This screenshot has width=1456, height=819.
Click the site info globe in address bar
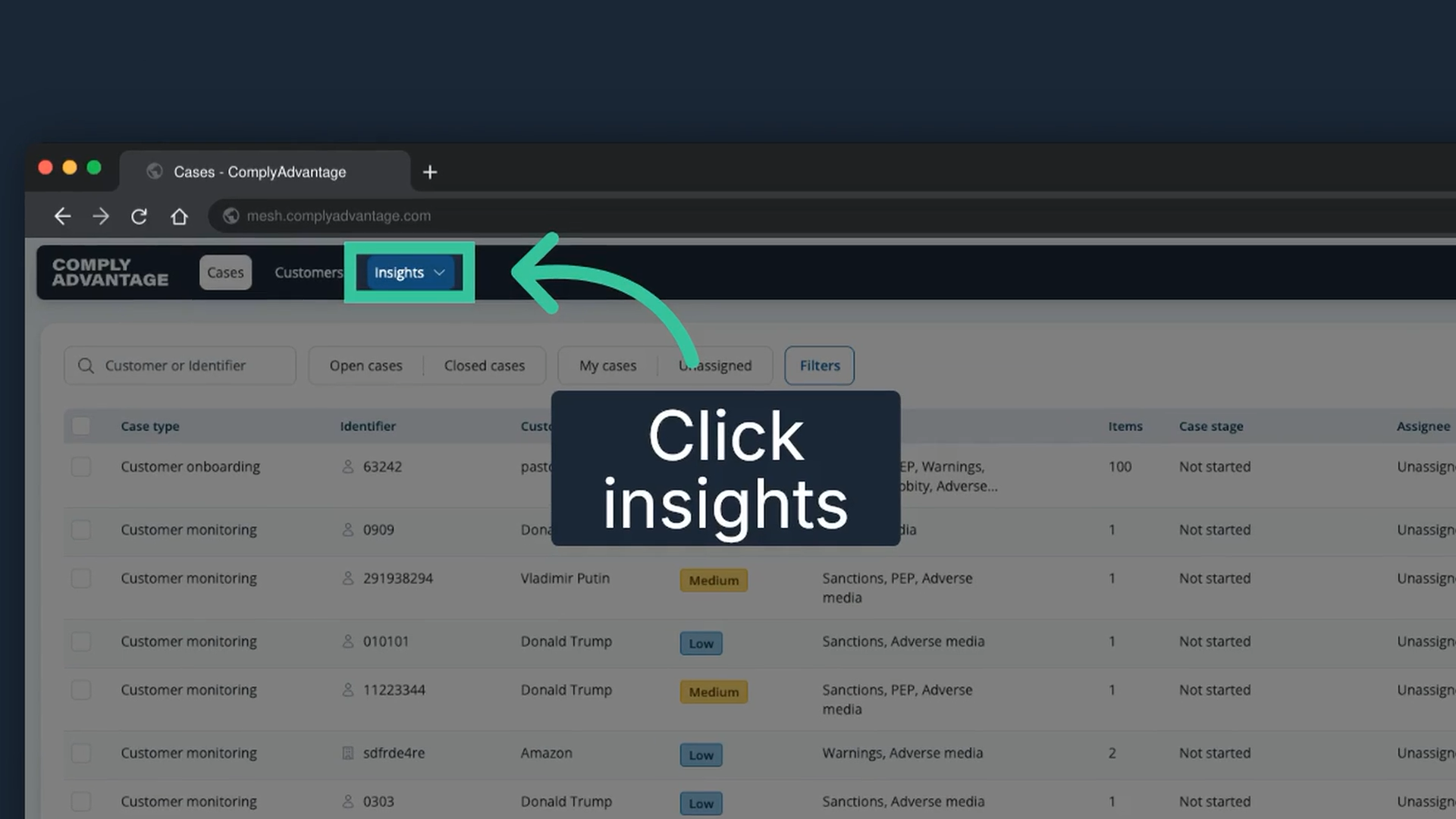click(231, 216)
